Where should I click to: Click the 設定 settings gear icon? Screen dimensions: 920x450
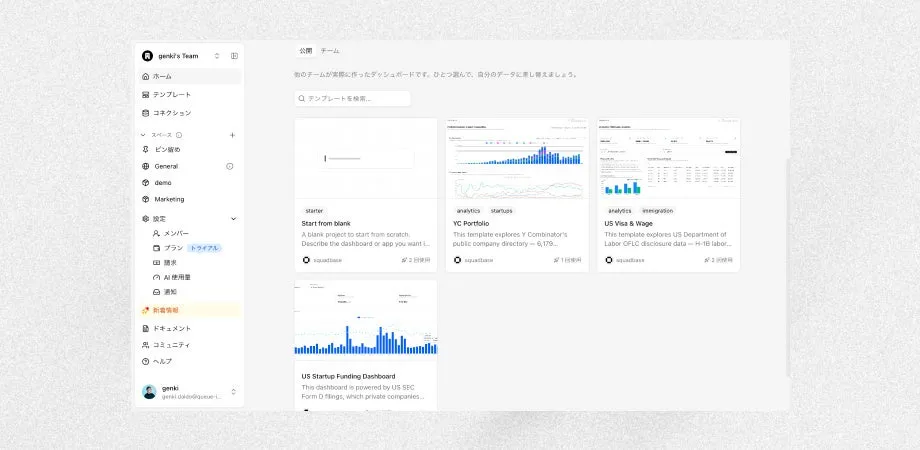[146, 218]
